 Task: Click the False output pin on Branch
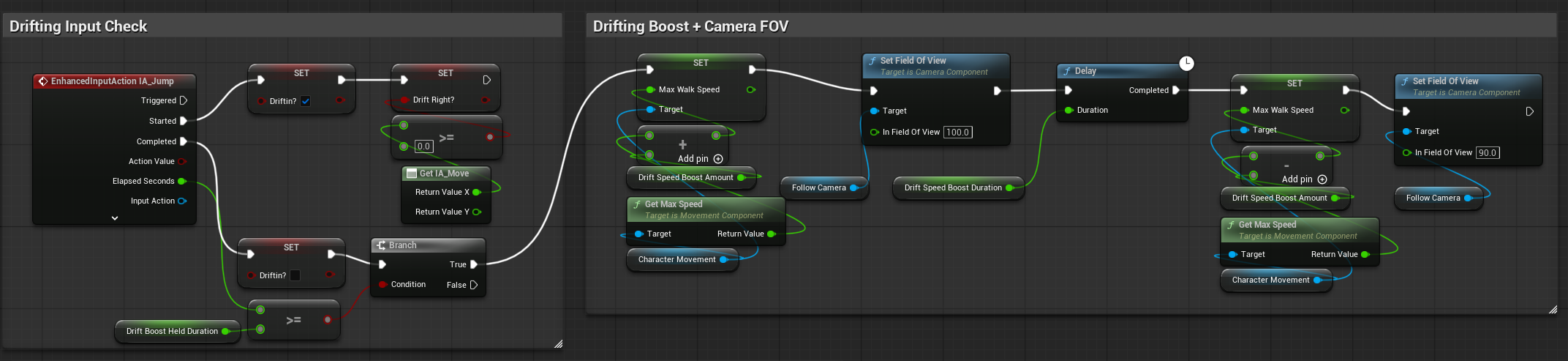(x=473, y=285)
